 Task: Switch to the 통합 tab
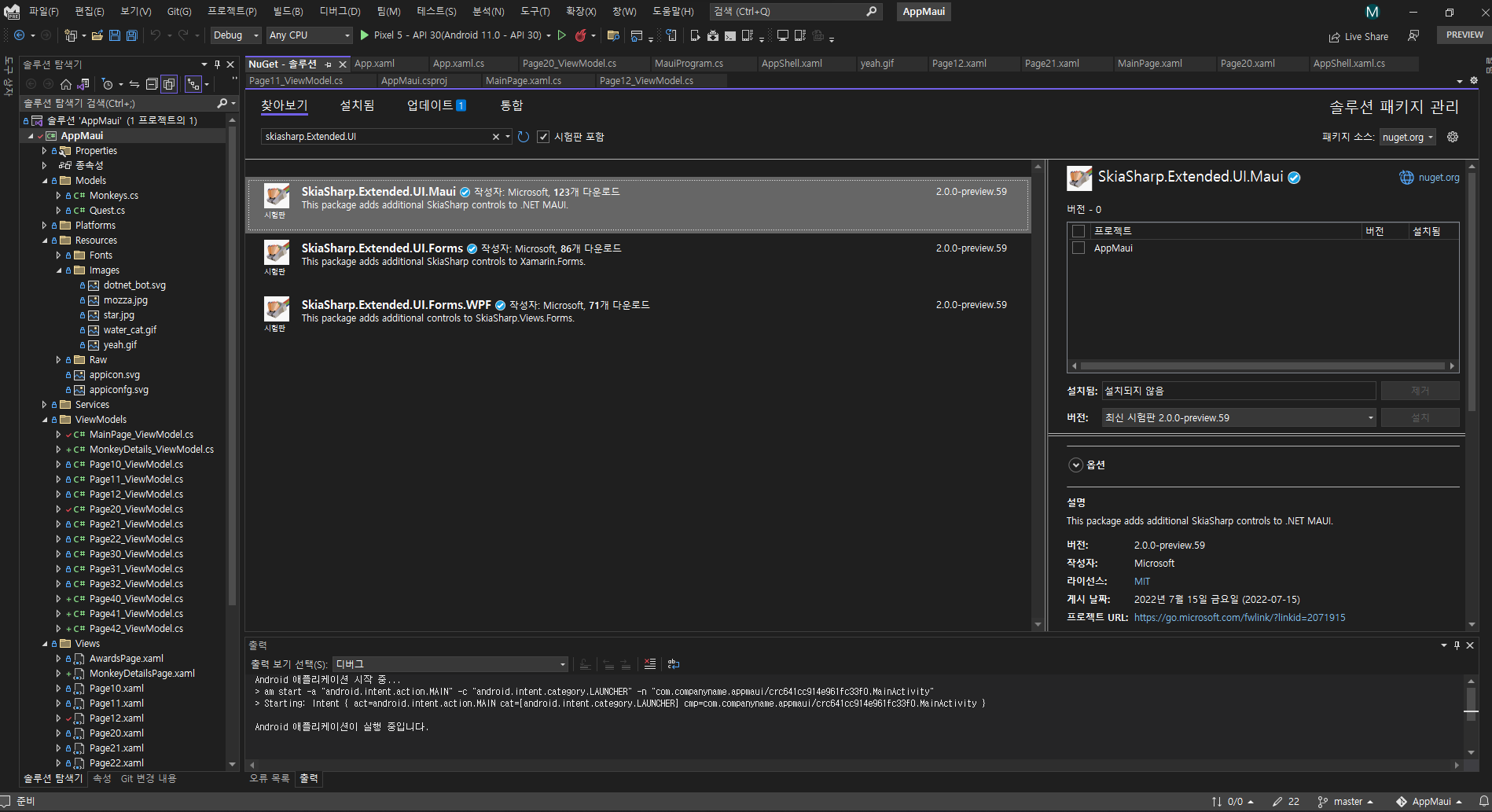511,105
